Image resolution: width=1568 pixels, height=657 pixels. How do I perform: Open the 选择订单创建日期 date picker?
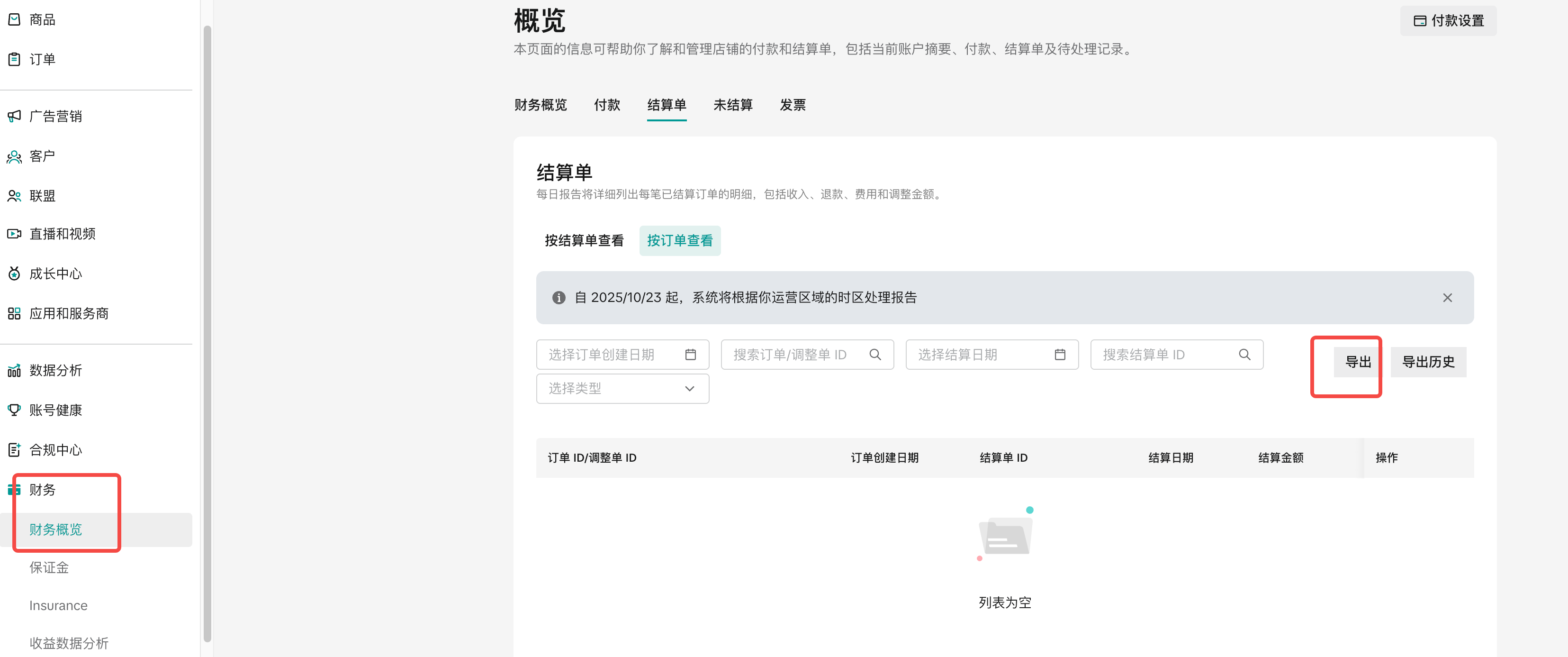[x=622, y=355]
